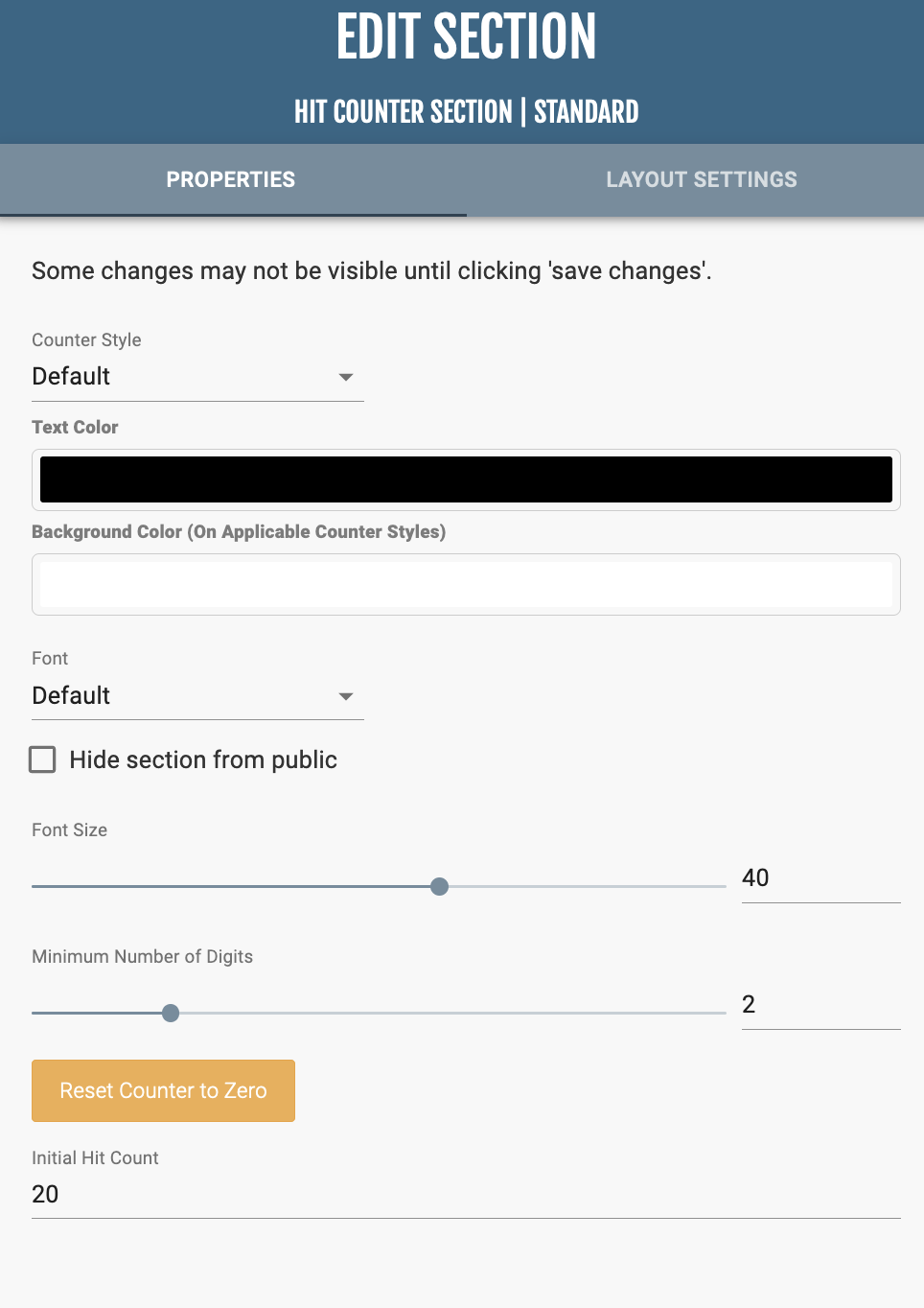This screenshot has height=1308, width=924.
Task: Click the 'Hide section from public' label
Action: (203, 760)
